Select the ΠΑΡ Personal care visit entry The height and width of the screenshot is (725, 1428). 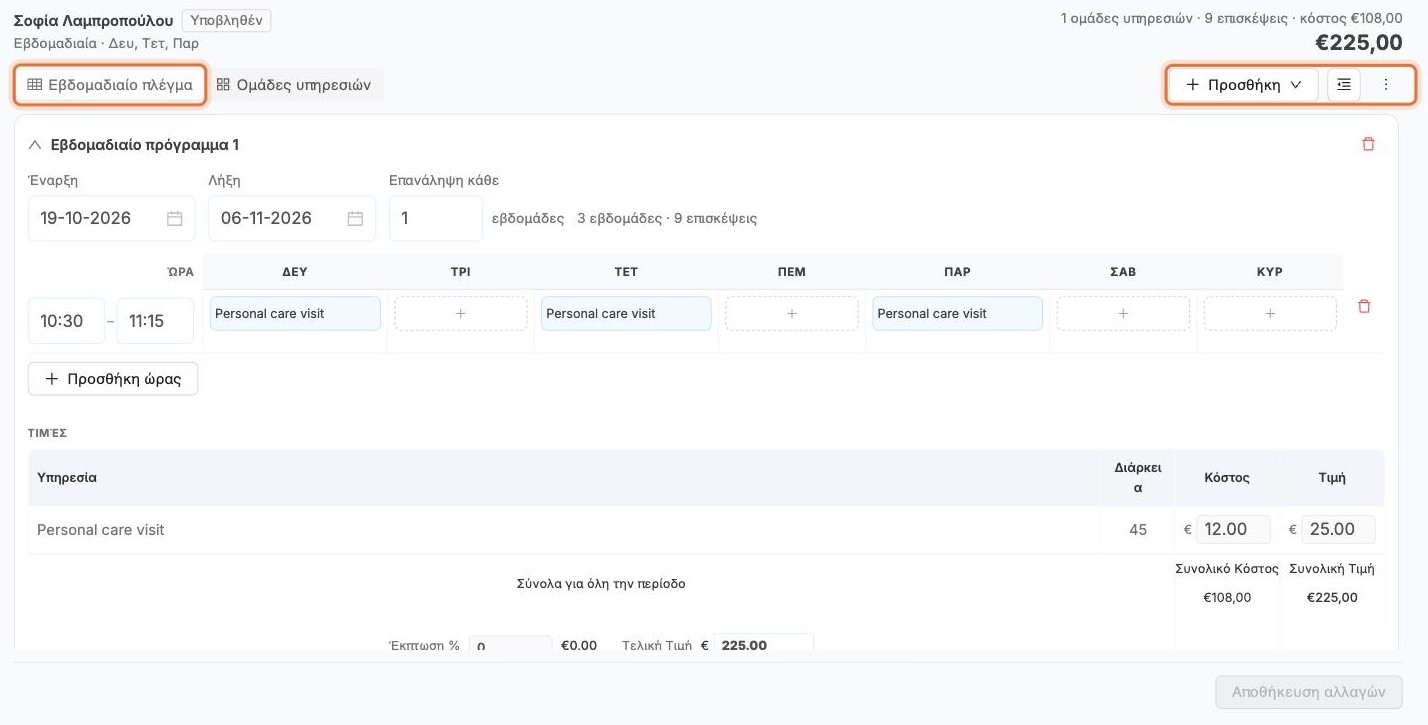[x=957, y=313]
